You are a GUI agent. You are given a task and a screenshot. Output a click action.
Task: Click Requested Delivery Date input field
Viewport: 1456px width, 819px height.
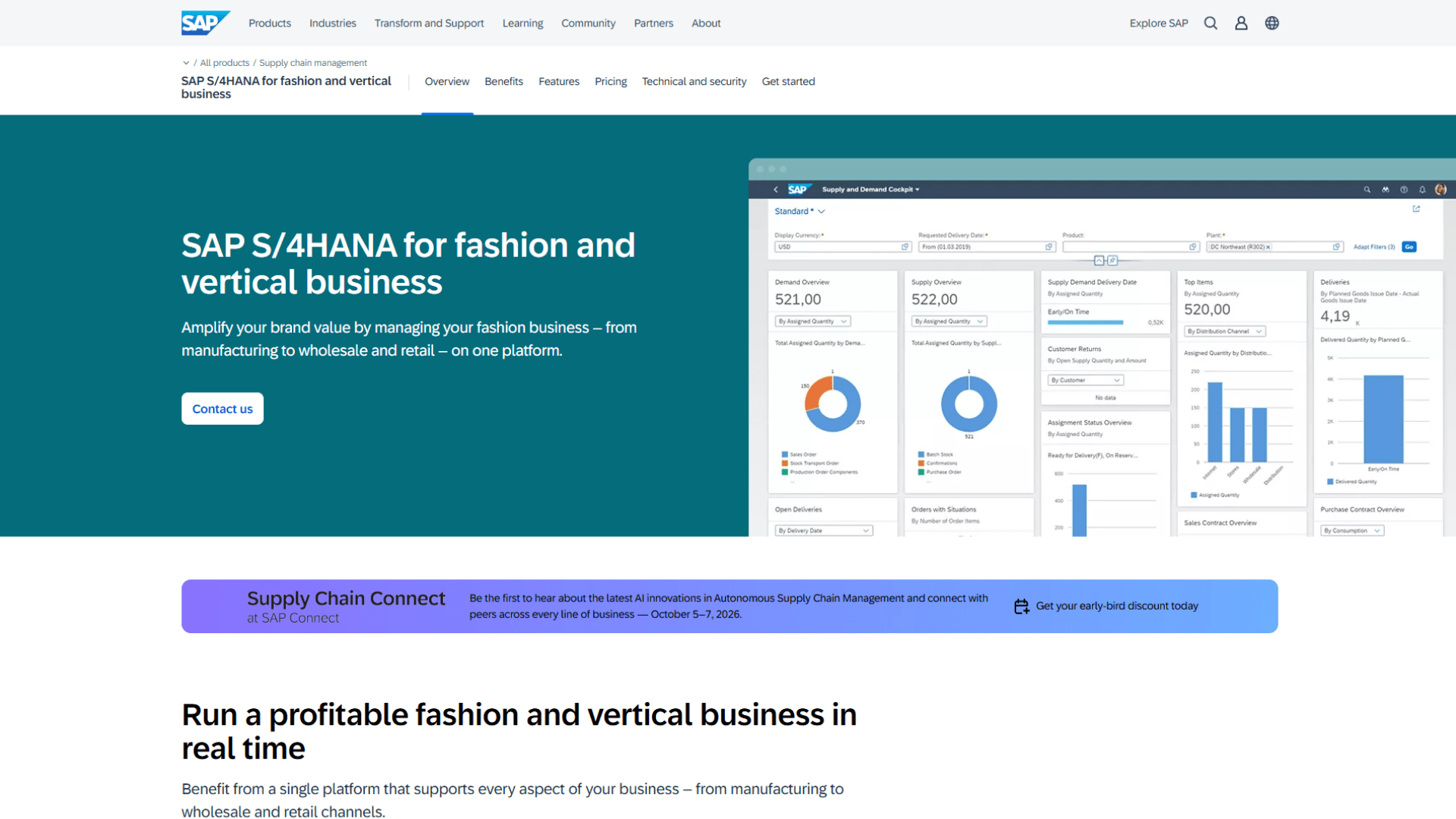[986, 247]
